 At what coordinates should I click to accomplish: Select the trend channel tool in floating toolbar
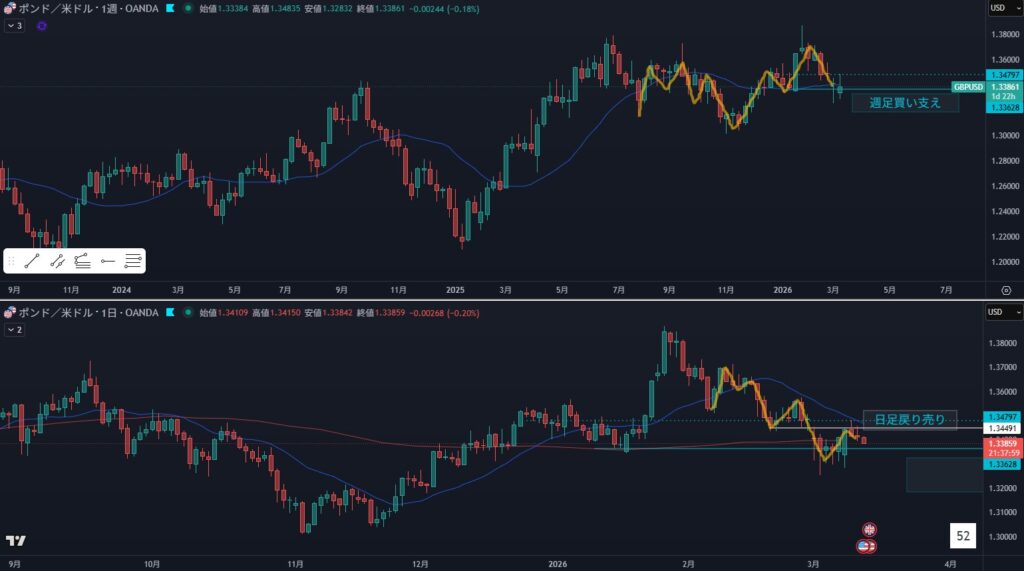pos(58,262)
